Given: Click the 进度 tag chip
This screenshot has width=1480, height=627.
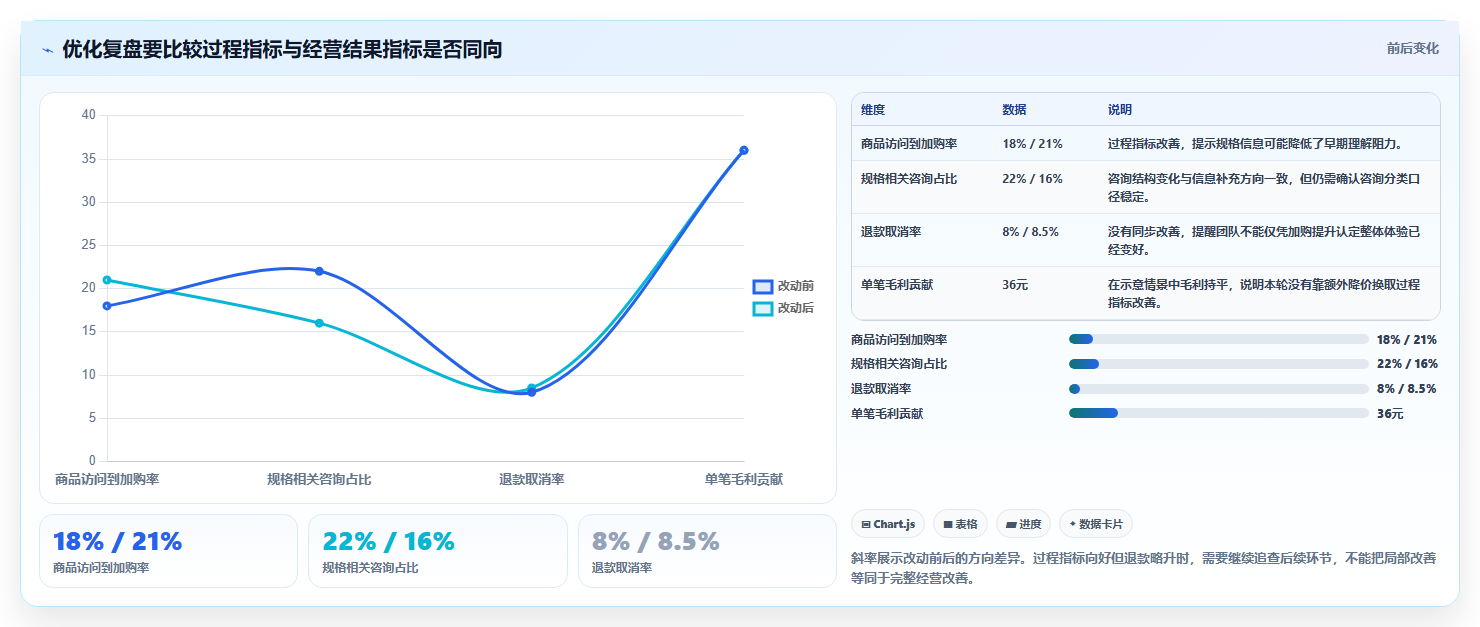Looking at the screenshot, I should [x=1023, y=524].
